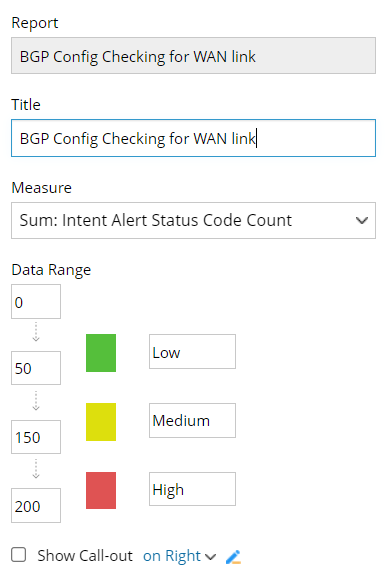Click the Low label text box

pos(193,352)
